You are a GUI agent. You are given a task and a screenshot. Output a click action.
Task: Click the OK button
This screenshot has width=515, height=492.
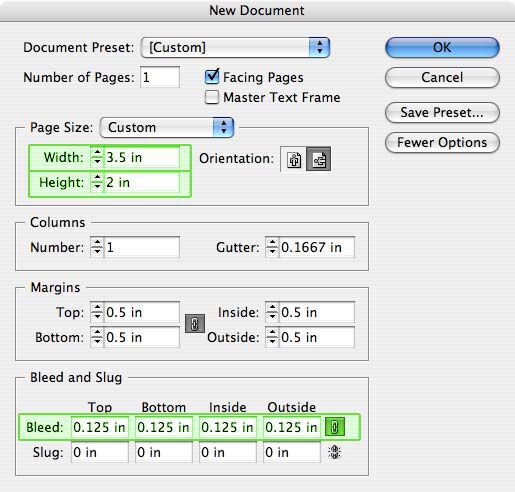point(442,47)
